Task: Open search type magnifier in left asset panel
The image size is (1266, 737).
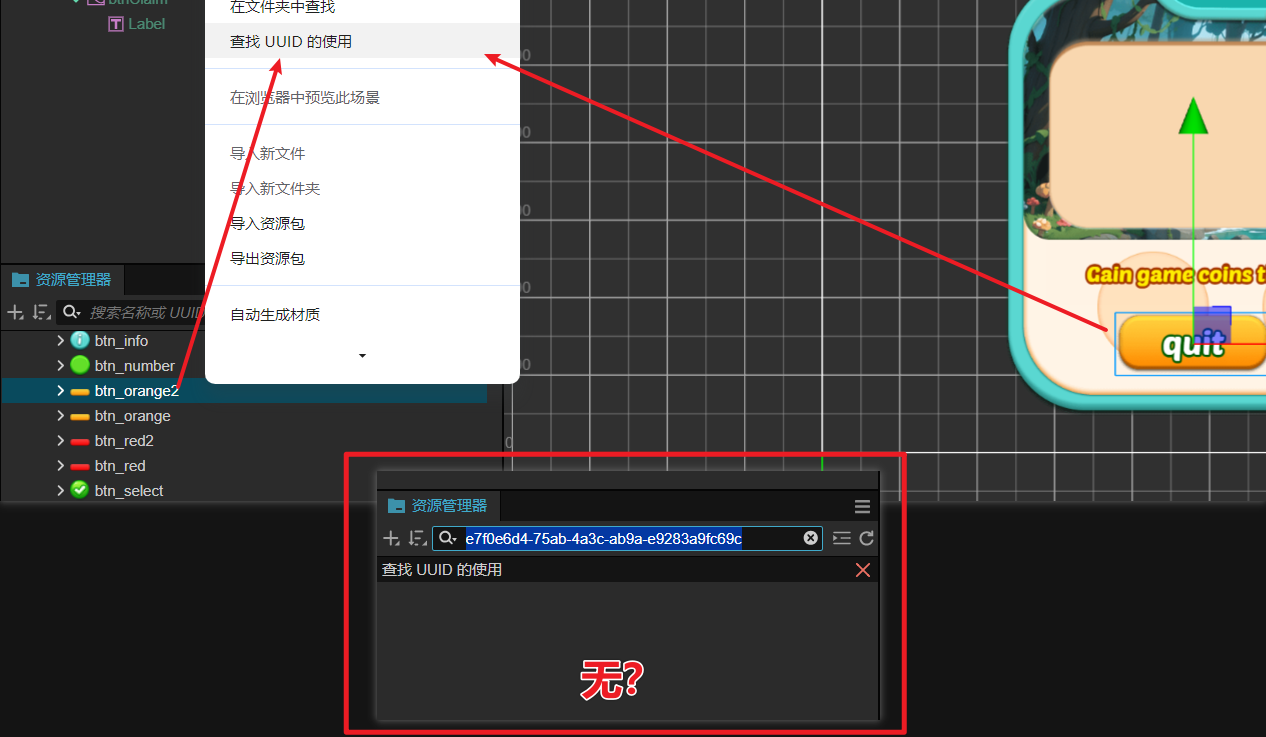Action: (71, 313)
